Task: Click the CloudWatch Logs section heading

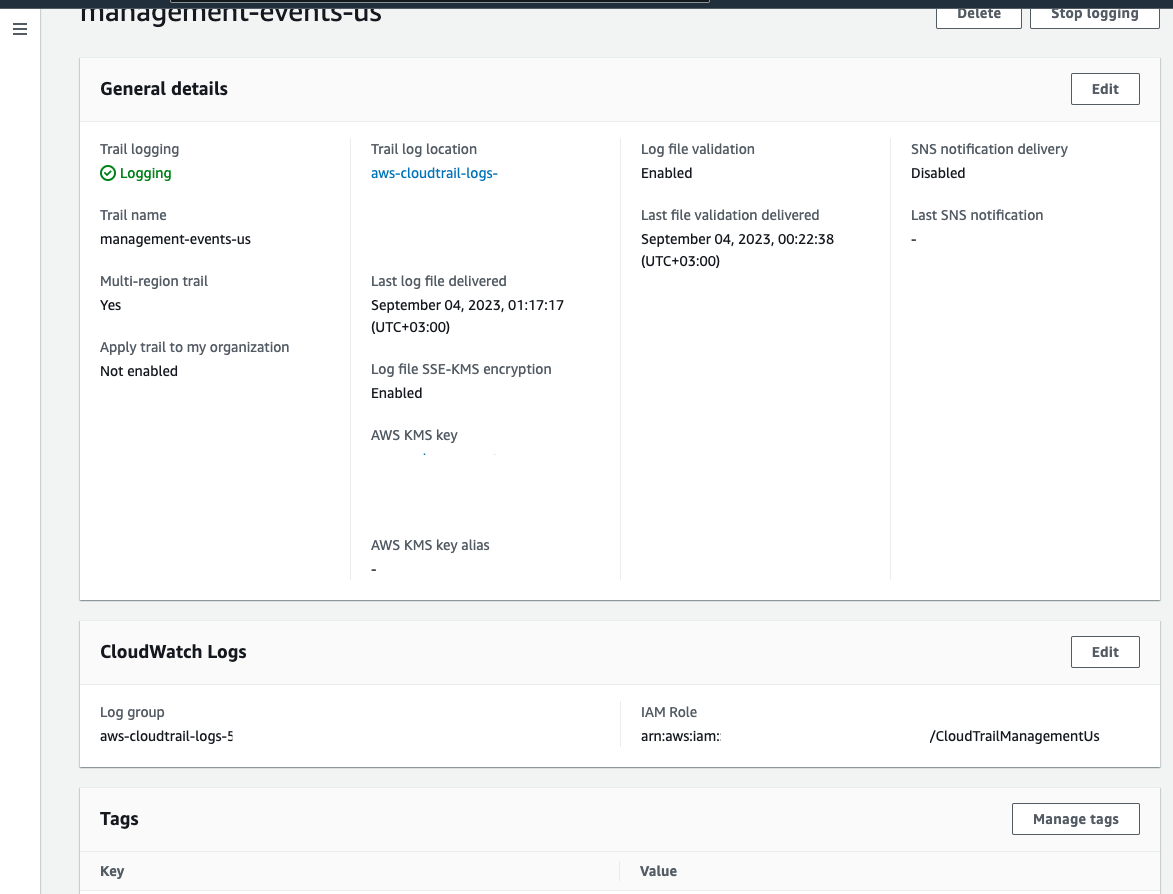Action: [x=173, y=652]
